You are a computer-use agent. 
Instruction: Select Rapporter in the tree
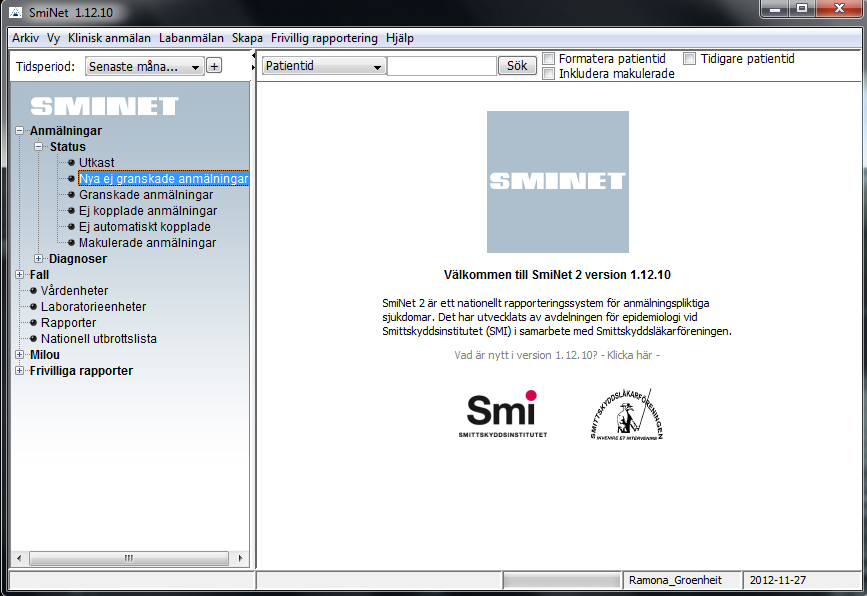point(68,323)
